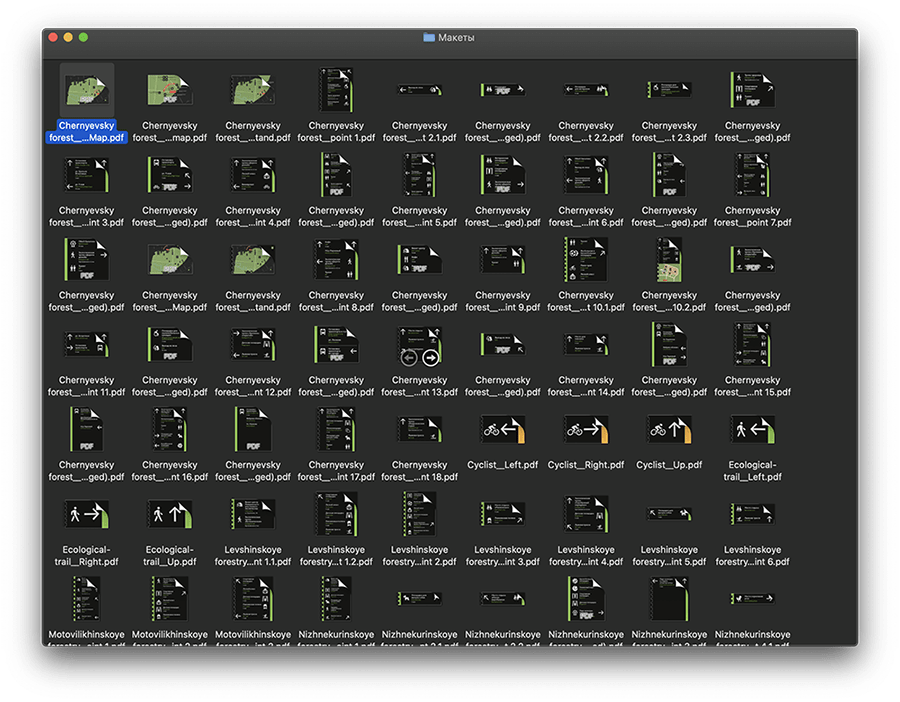Image resolution: width=900 pixels, height=702 pixels.
Task: Select the Ecological-trail__Left.pdf icon
Action: click(752, 430)
